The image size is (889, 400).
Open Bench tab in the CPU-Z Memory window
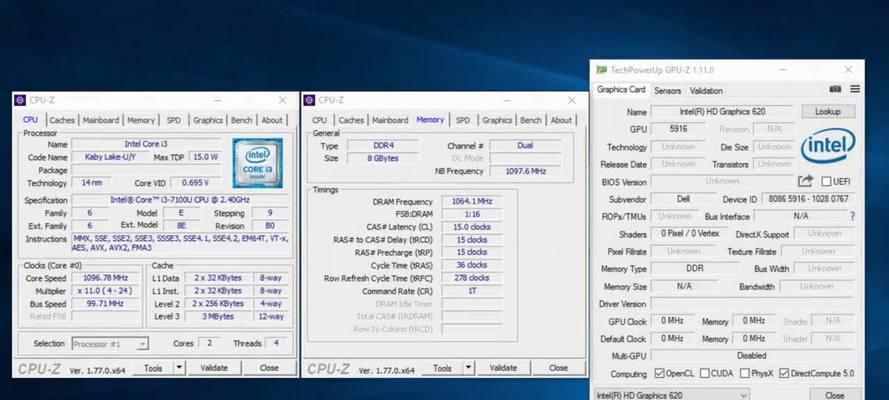point(531,120)
